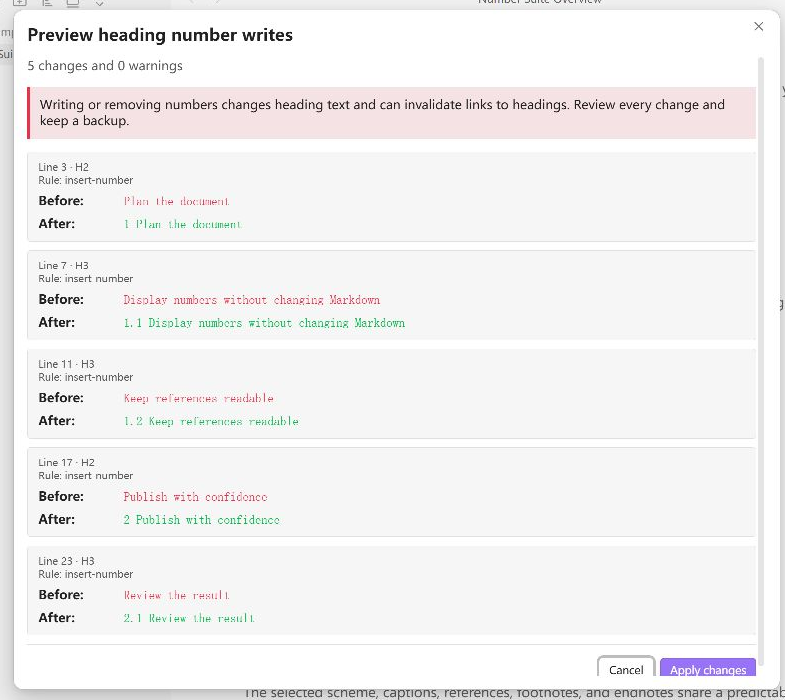
Task: Click green "1.2 Keep references readable" text
Action: 211,422
